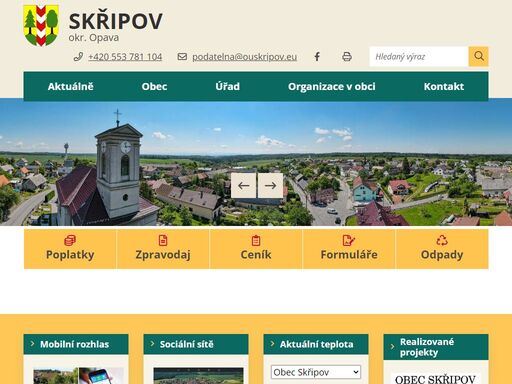Show next slide with right arrow
The image size is (512, 384).
pyautogui.click(x=270, y=185)
